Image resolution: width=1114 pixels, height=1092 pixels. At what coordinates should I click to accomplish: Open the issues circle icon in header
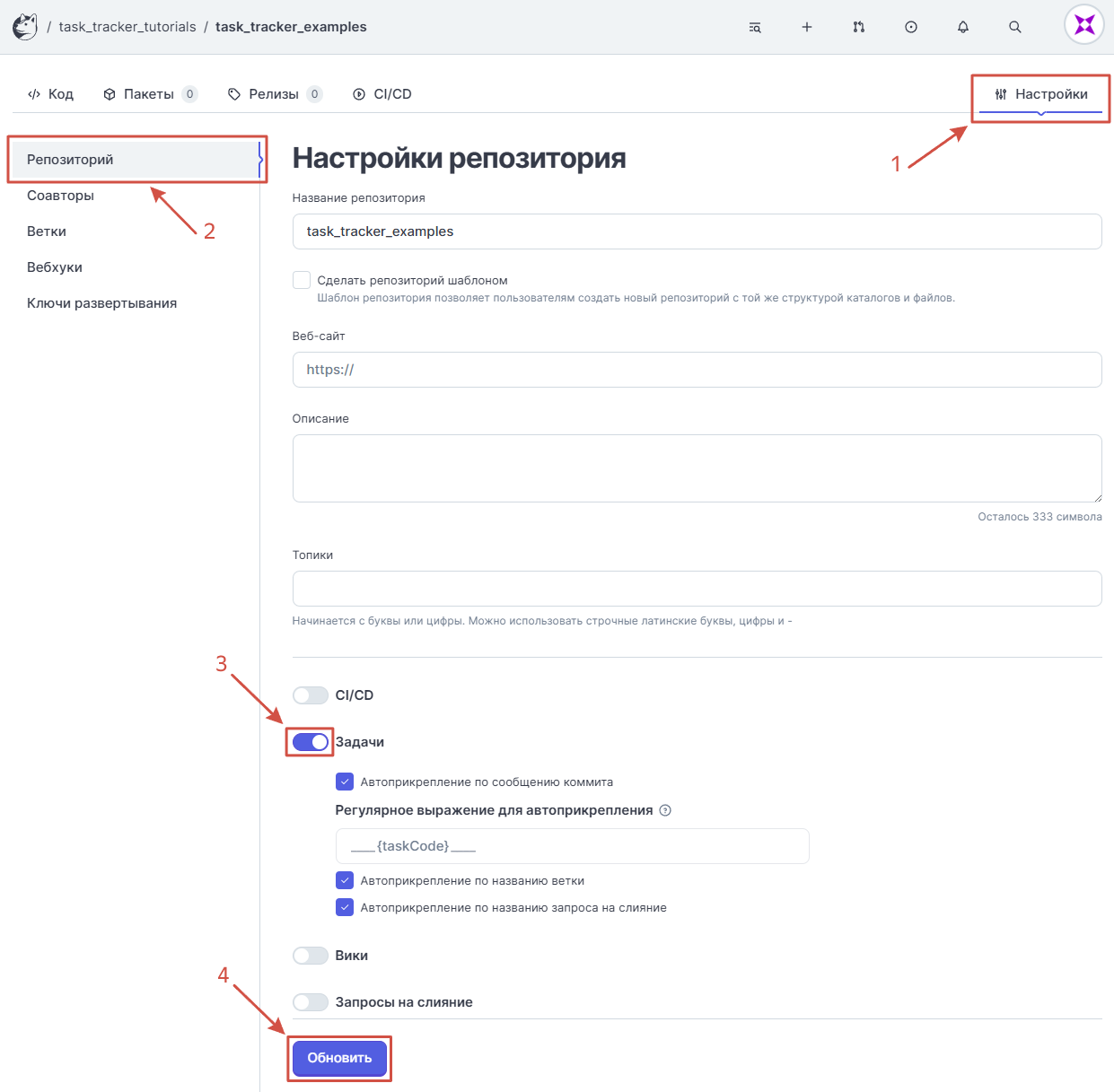(911, 27)
